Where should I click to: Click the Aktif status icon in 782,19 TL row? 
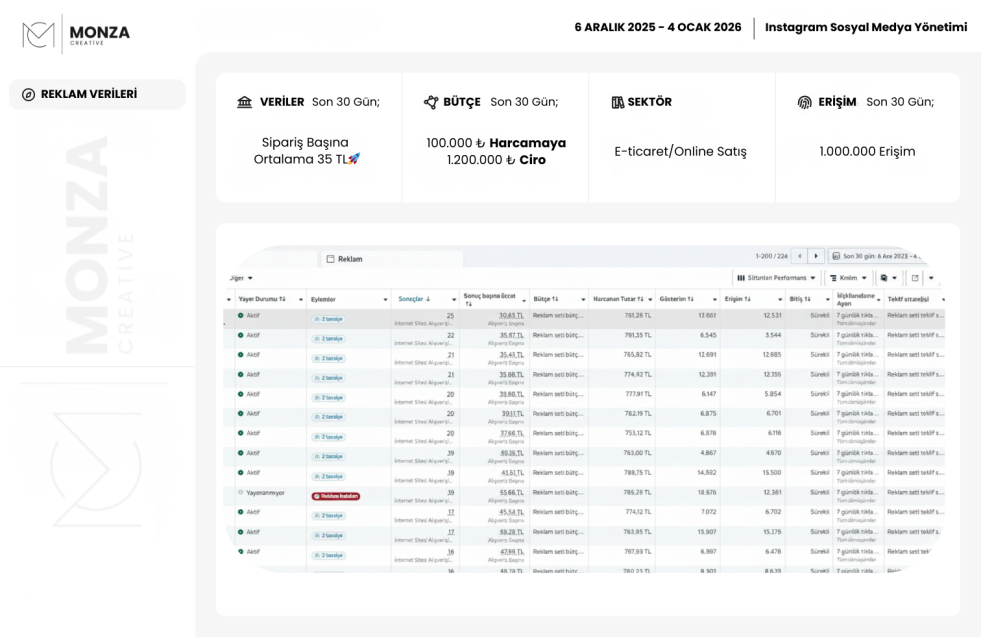click(241, 414)
